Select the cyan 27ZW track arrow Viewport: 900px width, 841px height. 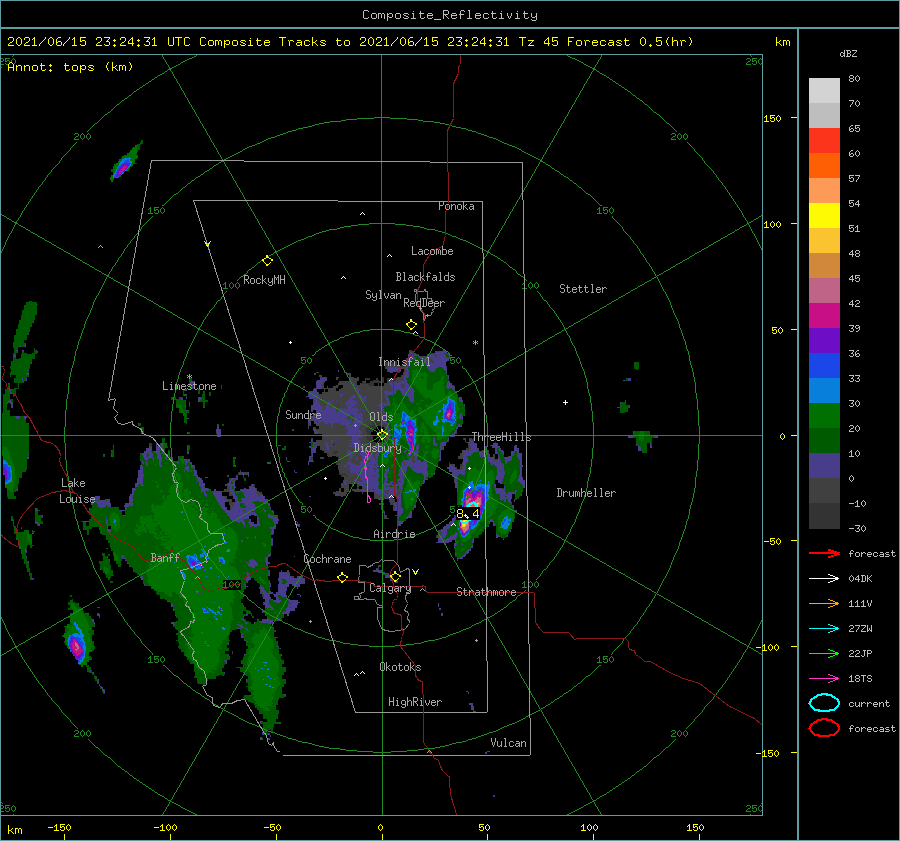tap(824, 629)
